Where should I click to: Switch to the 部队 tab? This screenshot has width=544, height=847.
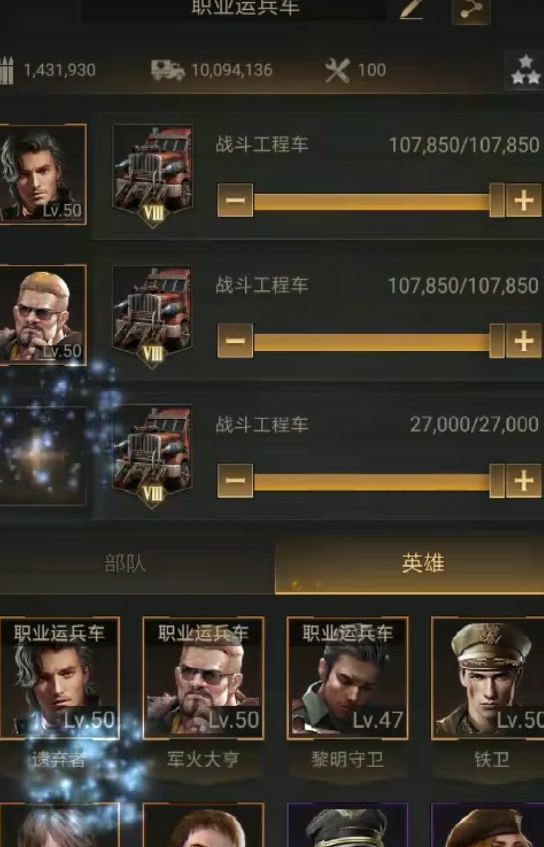125,563
